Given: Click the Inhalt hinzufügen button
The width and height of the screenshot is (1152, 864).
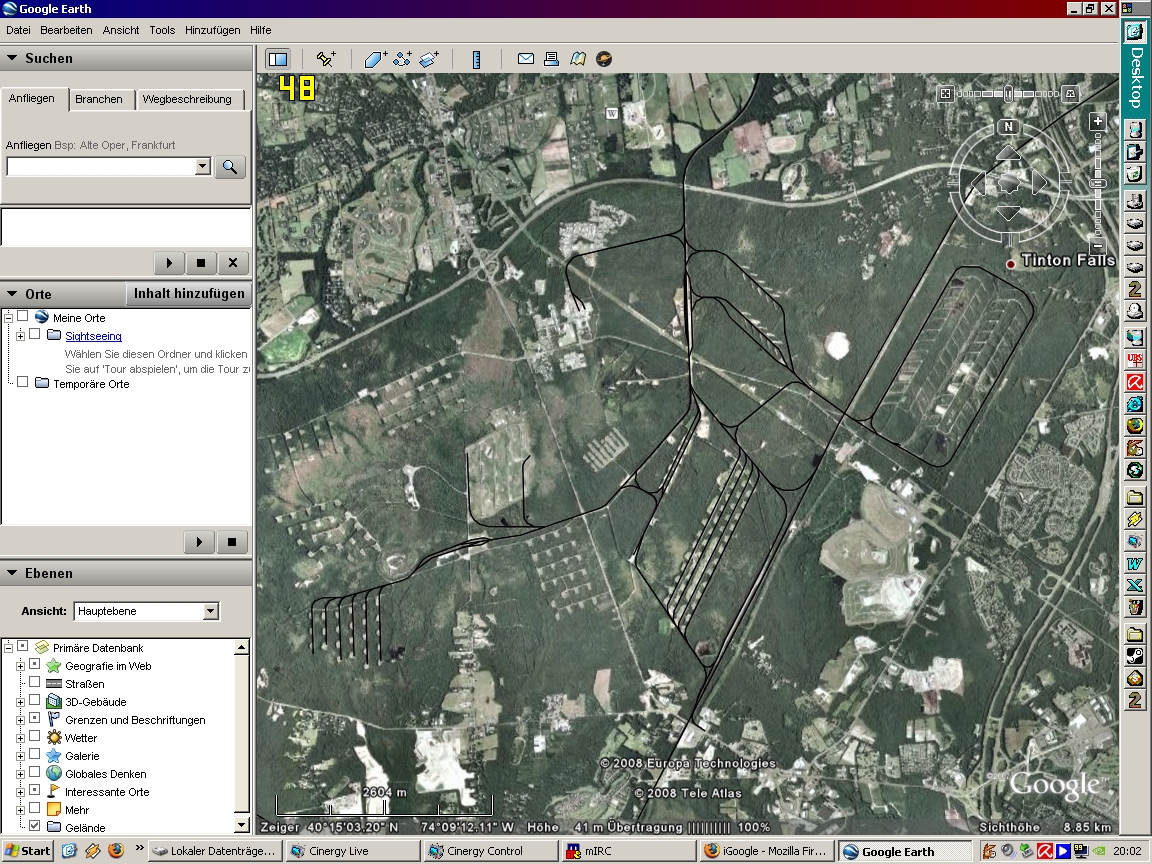Looking at the screenshot, I should click(x=189, y=293).
